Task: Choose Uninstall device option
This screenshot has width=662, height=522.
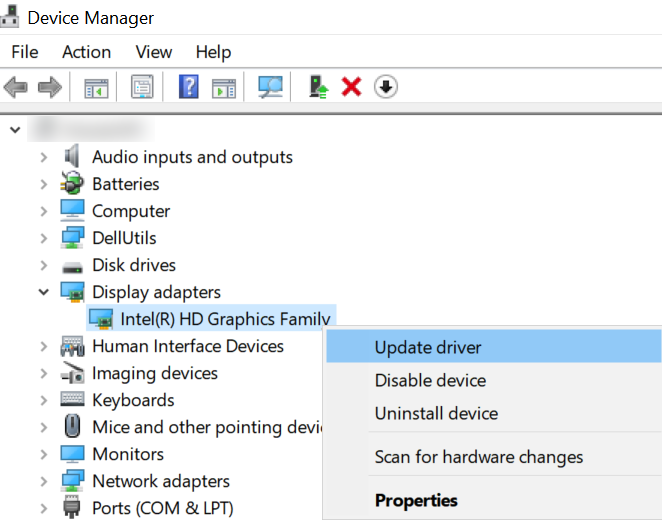Action: click(436, 414)
